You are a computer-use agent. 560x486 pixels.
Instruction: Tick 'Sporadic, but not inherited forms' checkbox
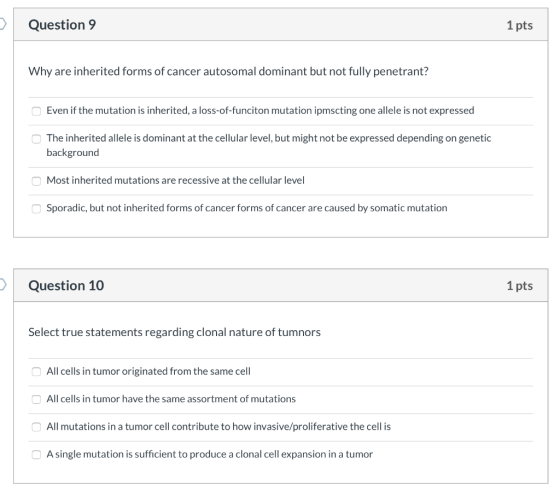[36, 208]
